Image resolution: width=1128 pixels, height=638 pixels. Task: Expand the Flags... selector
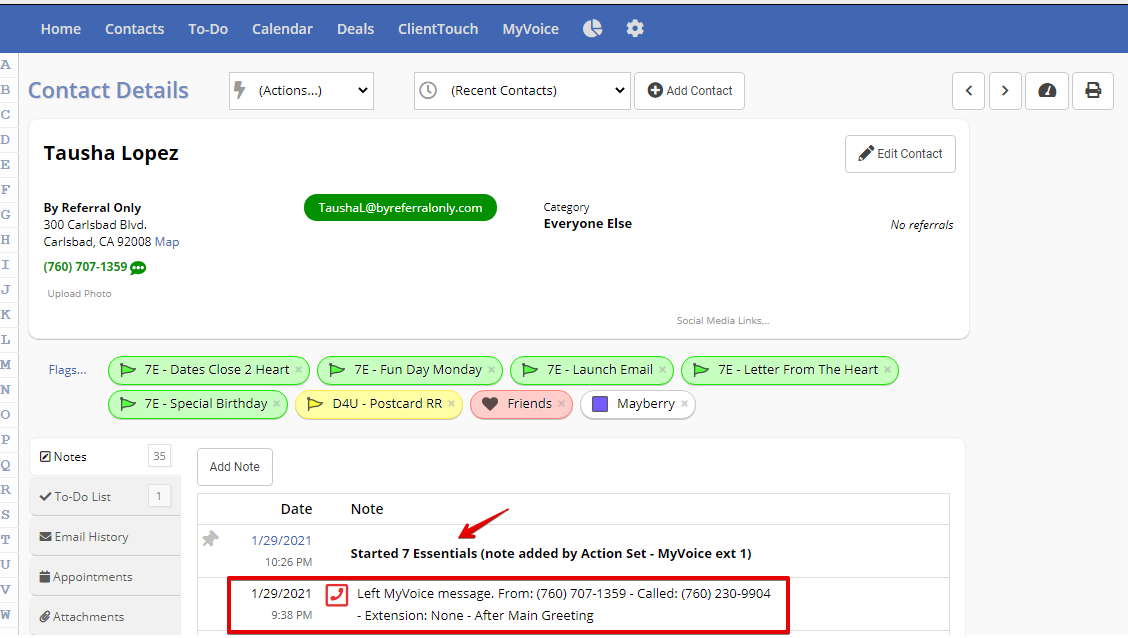(68, 370)
